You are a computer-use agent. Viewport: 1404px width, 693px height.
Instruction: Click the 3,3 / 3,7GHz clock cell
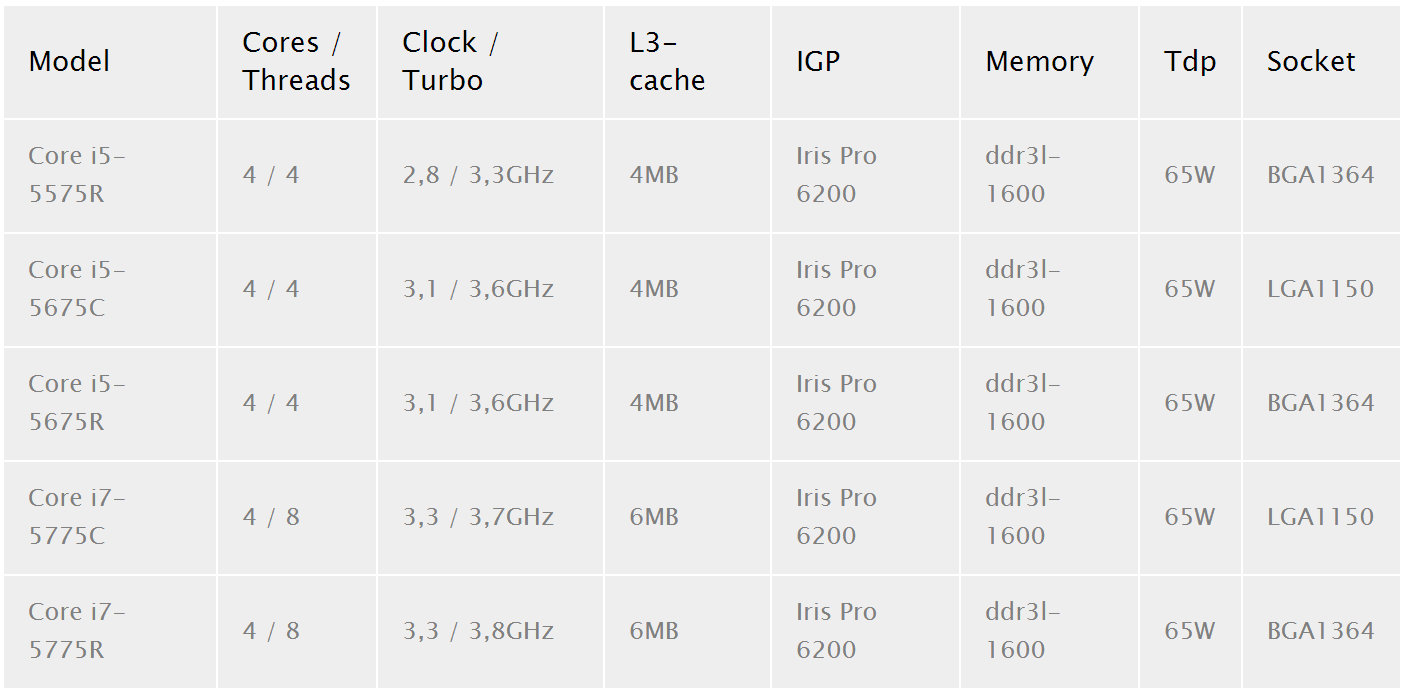click(x=478, y=517)
